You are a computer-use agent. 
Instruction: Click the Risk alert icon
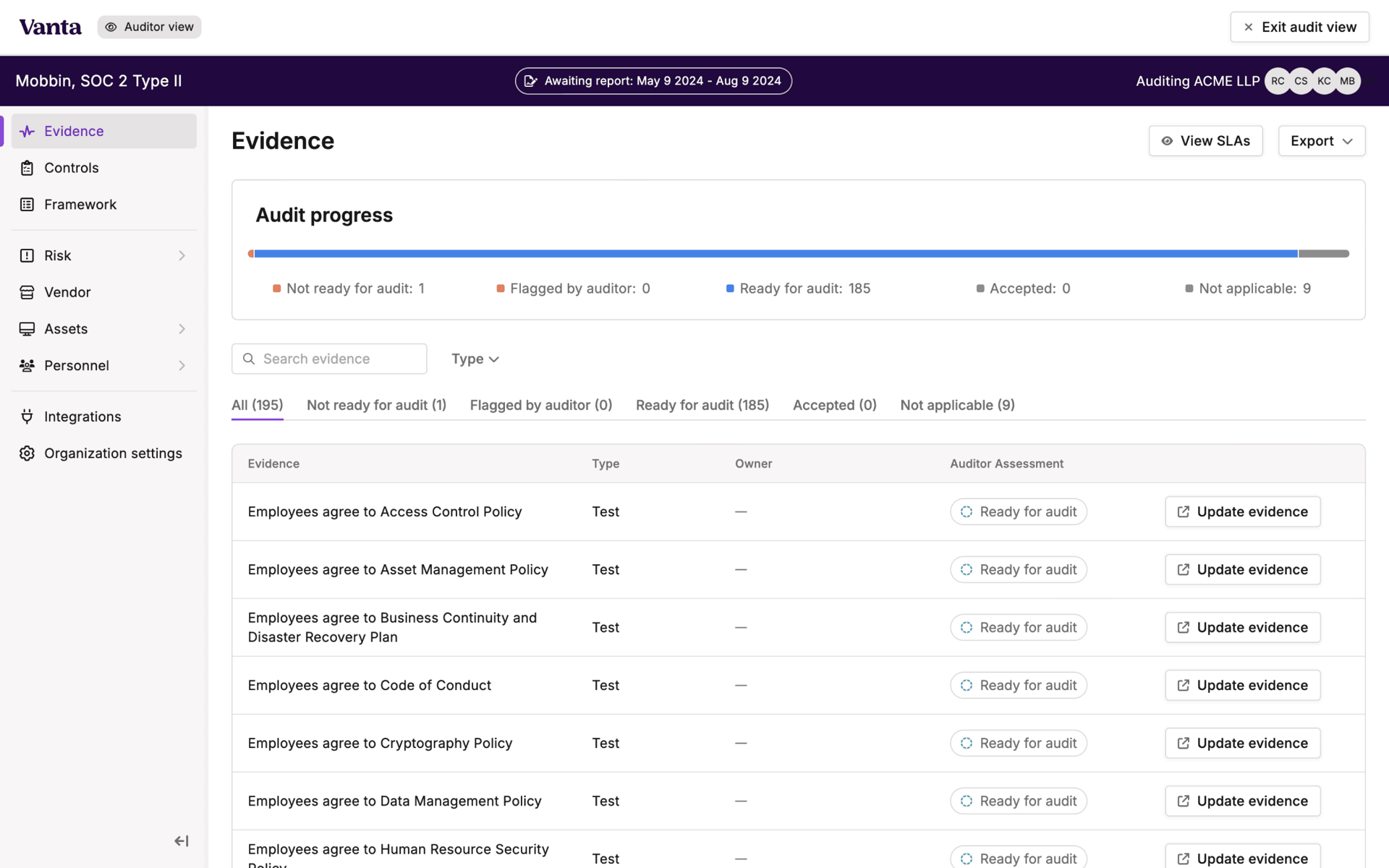click(27, 255)
